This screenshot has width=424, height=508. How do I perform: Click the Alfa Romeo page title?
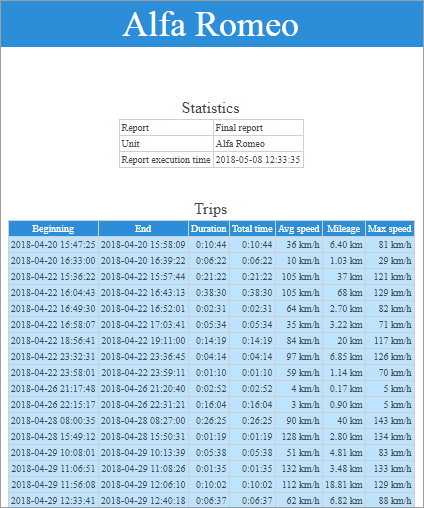pos(211,24)
